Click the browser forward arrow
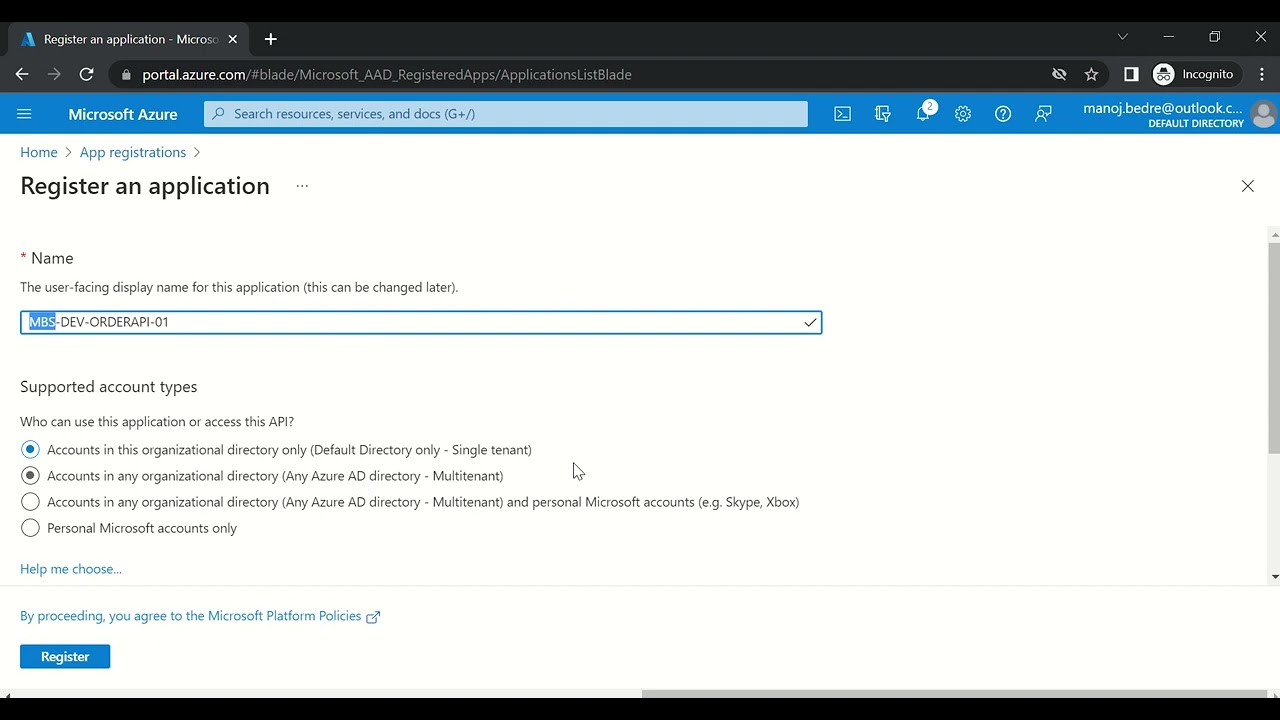This screenshot has width=1280, height=720. pos(54,74)
